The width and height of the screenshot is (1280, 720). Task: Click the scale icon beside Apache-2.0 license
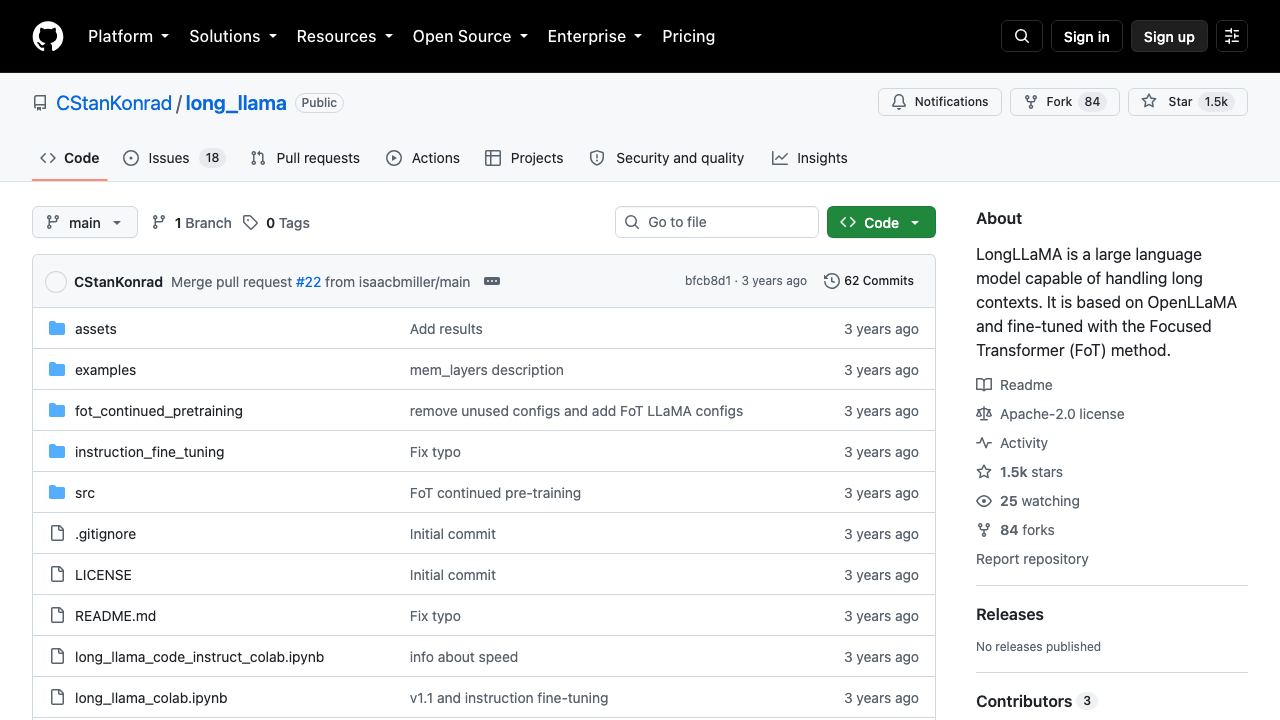(984, 414)
